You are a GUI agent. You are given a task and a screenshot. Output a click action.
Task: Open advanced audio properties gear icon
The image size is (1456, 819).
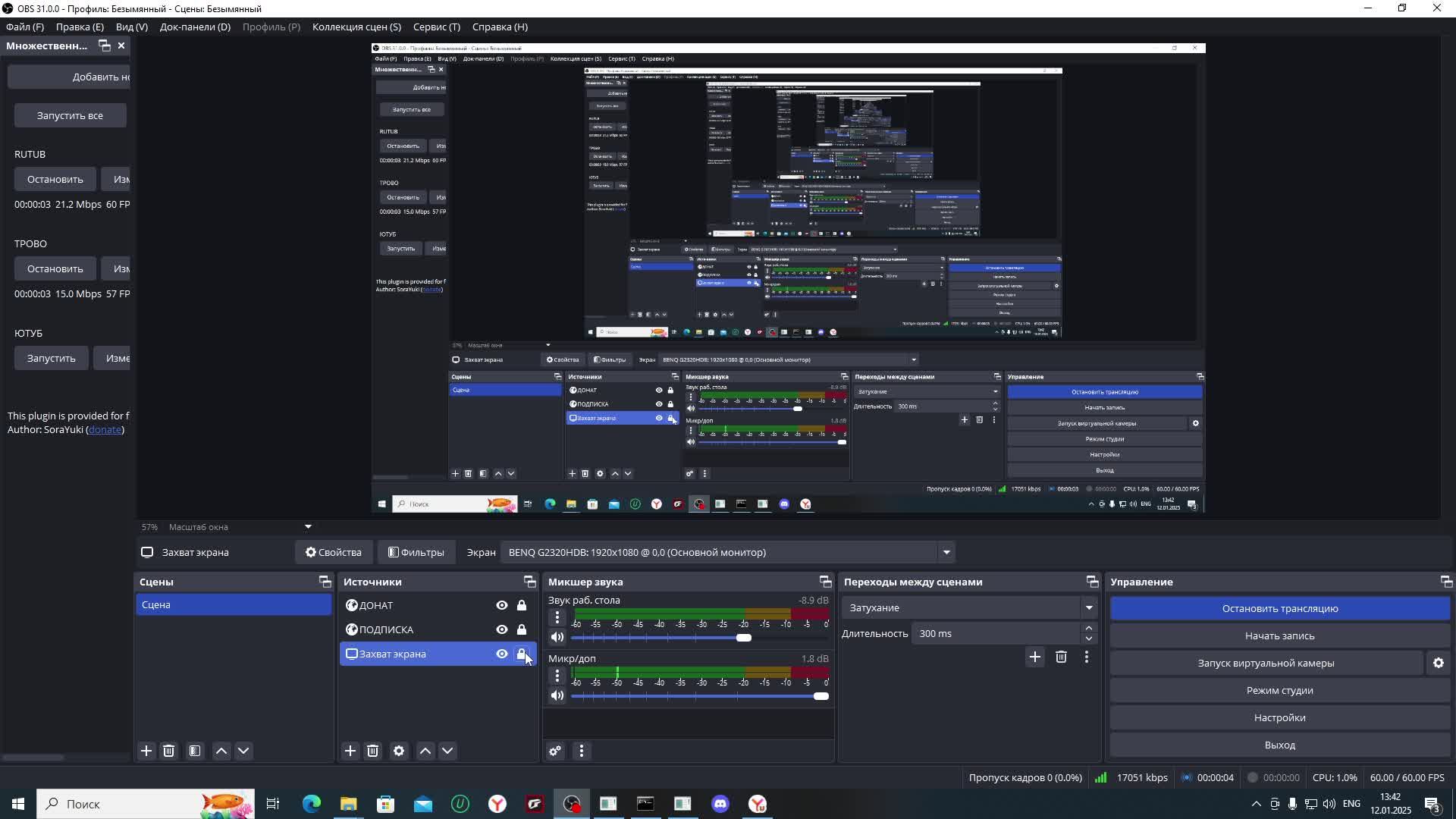pyautogui.click(x=555, y=751)
